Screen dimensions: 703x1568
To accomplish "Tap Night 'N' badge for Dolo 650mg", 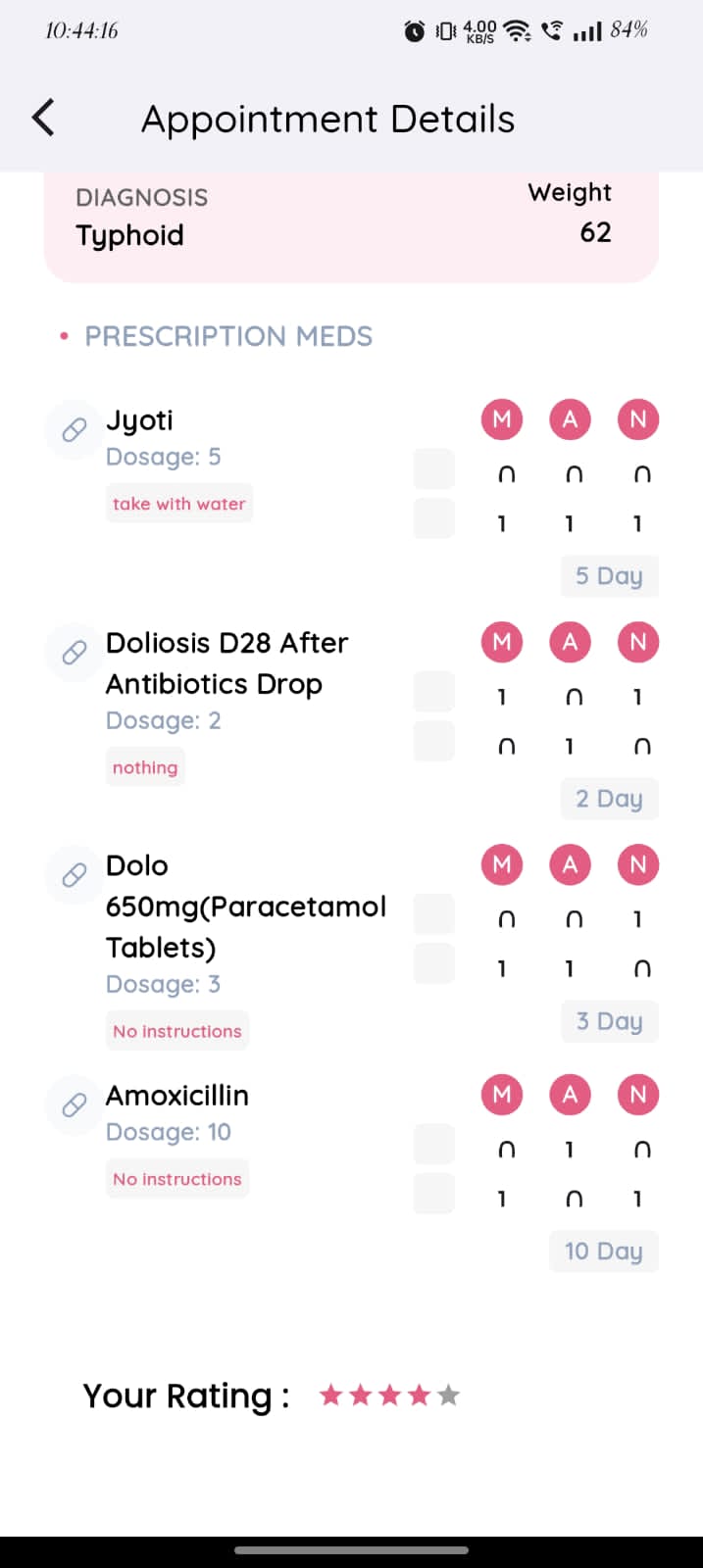I will (x=638, y=865).
